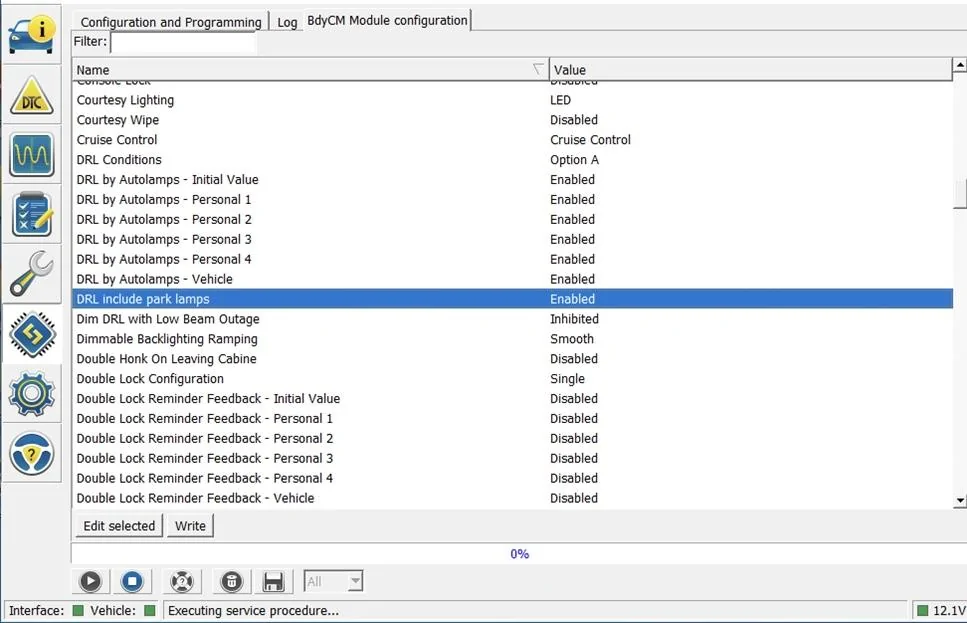
Task: Click the Smooth value cell
Action: click(572, 339)
